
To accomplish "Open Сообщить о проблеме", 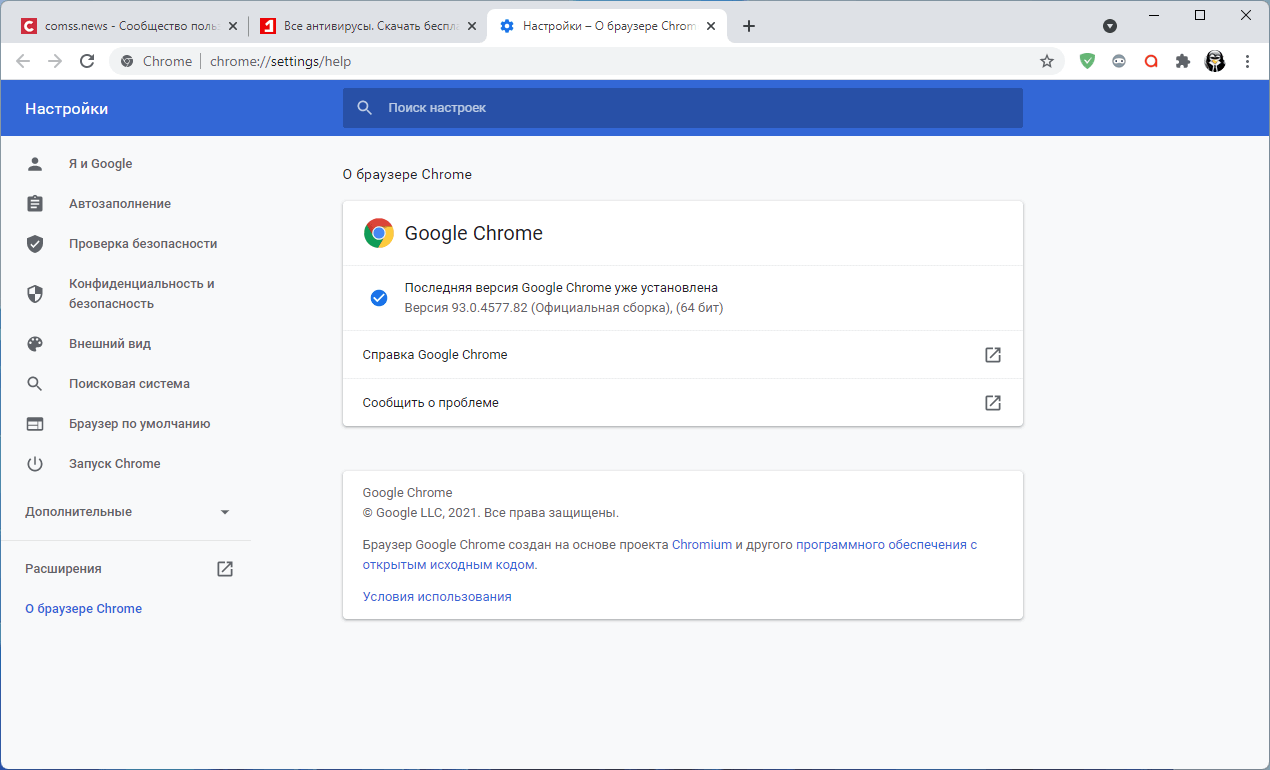I will (x=683, y=403).
